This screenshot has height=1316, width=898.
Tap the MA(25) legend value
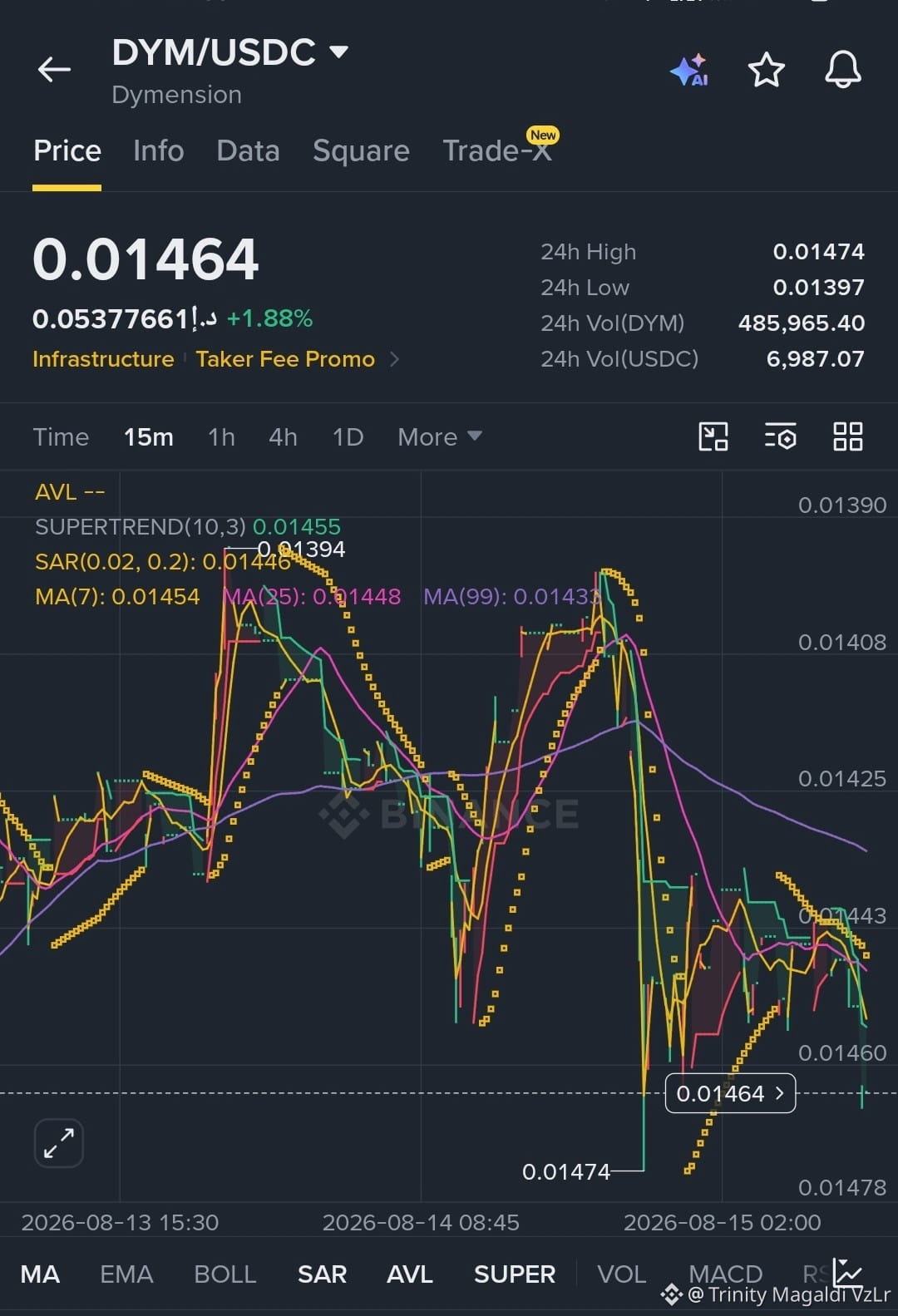click(x=313, y=596)
